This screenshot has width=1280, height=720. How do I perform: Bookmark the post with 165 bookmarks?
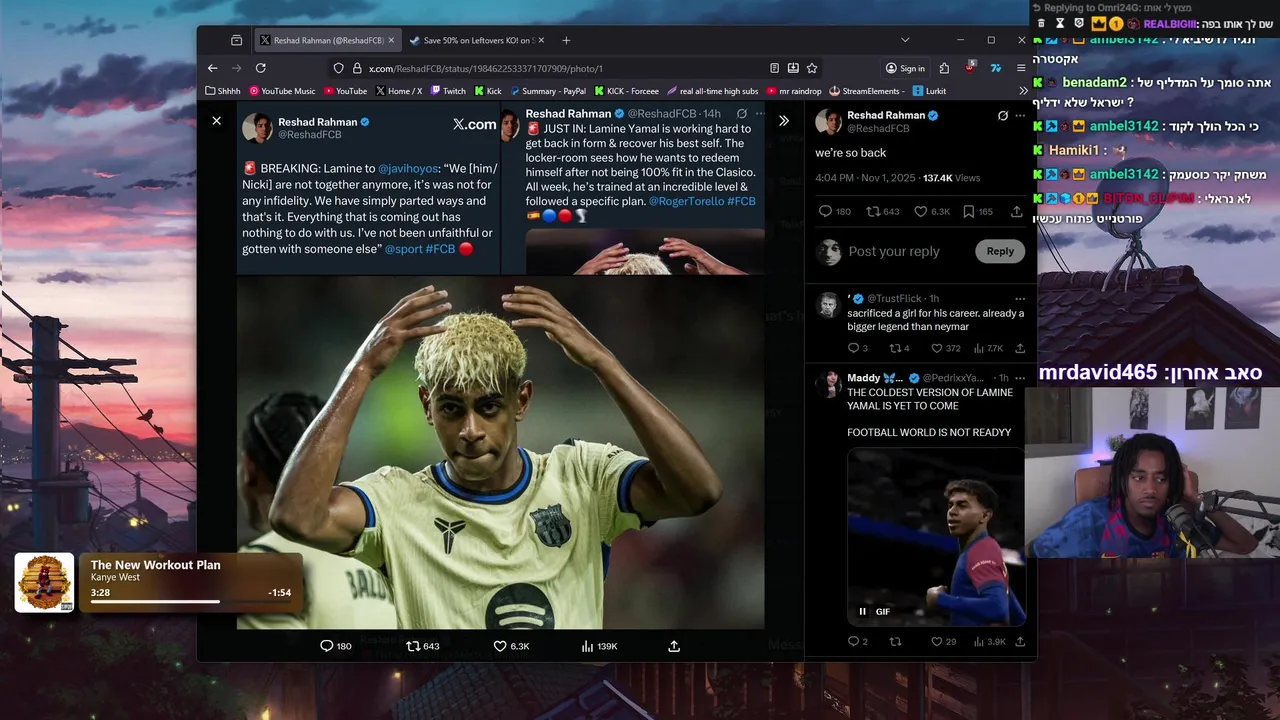[978, 212]
